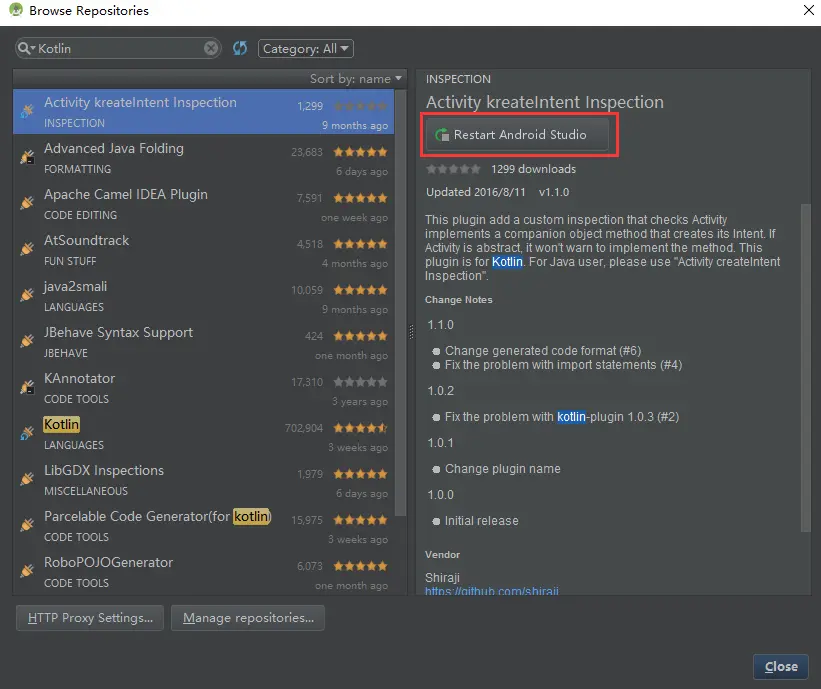The image size is (821, 689).
Task: Select the AtSoundtrack plugin entry
Action: point(204,250)
